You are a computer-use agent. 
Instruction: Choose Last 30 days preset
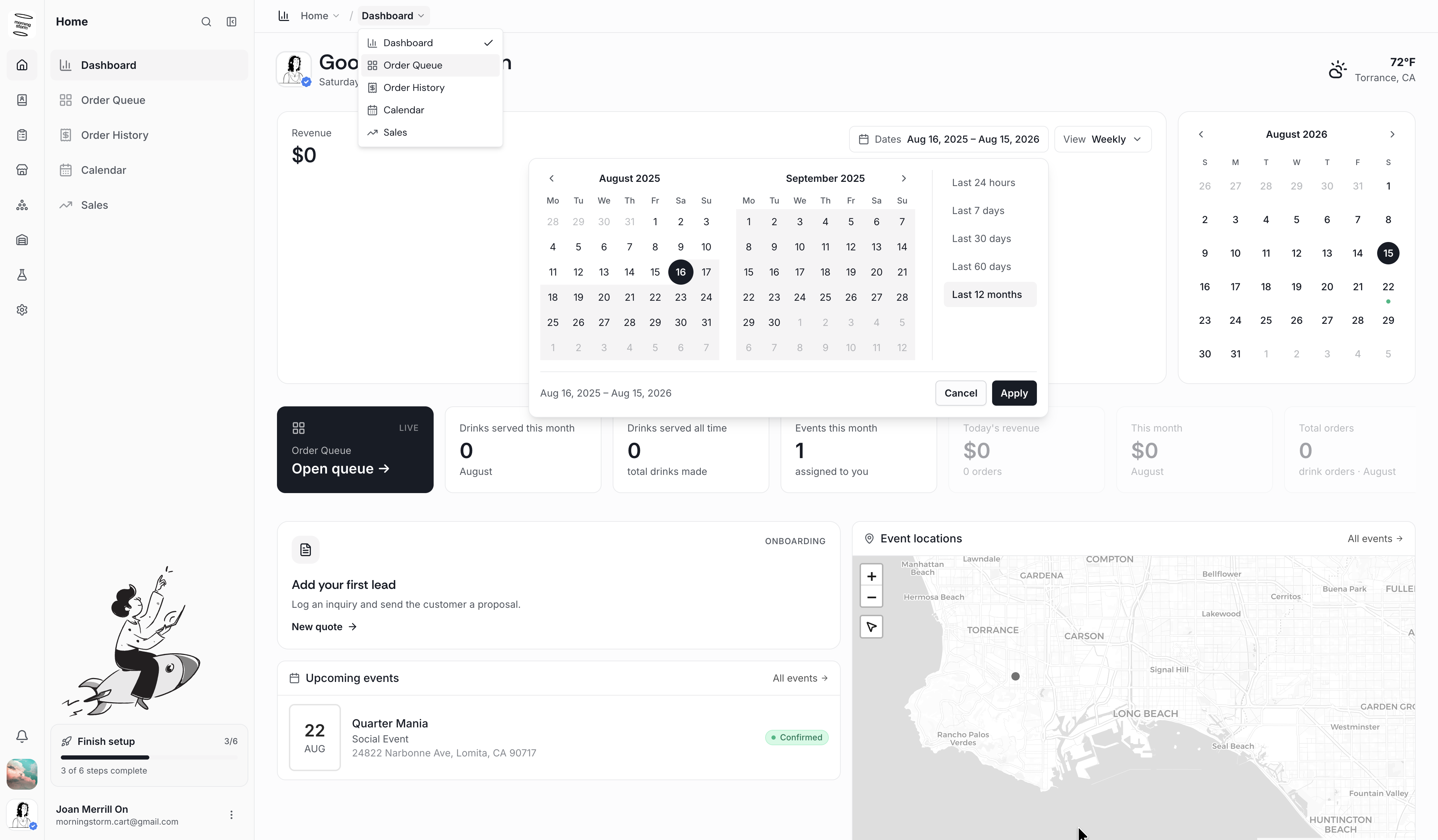(990, 239)
